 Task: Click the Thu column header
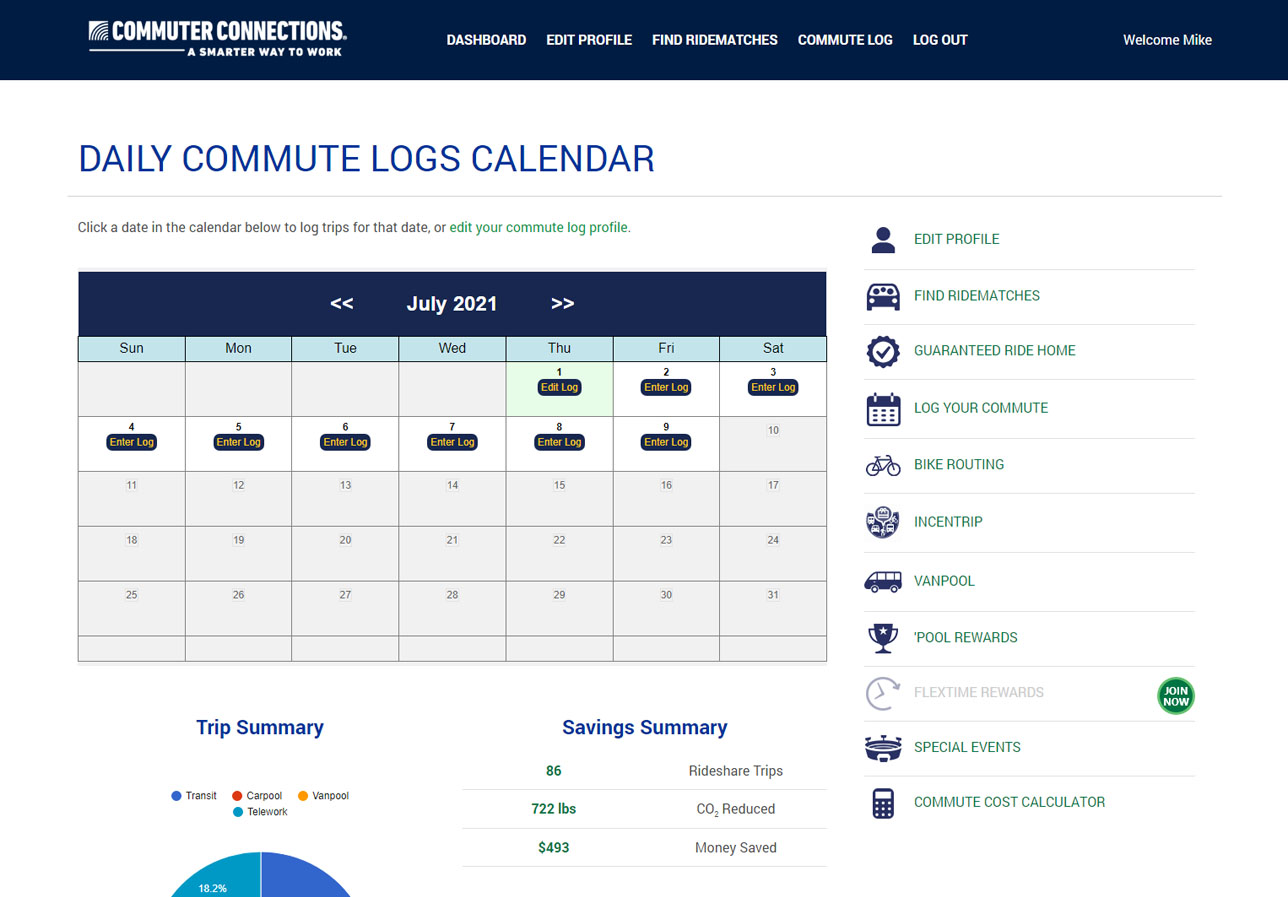pyautogui.click(x=559, y=348)
